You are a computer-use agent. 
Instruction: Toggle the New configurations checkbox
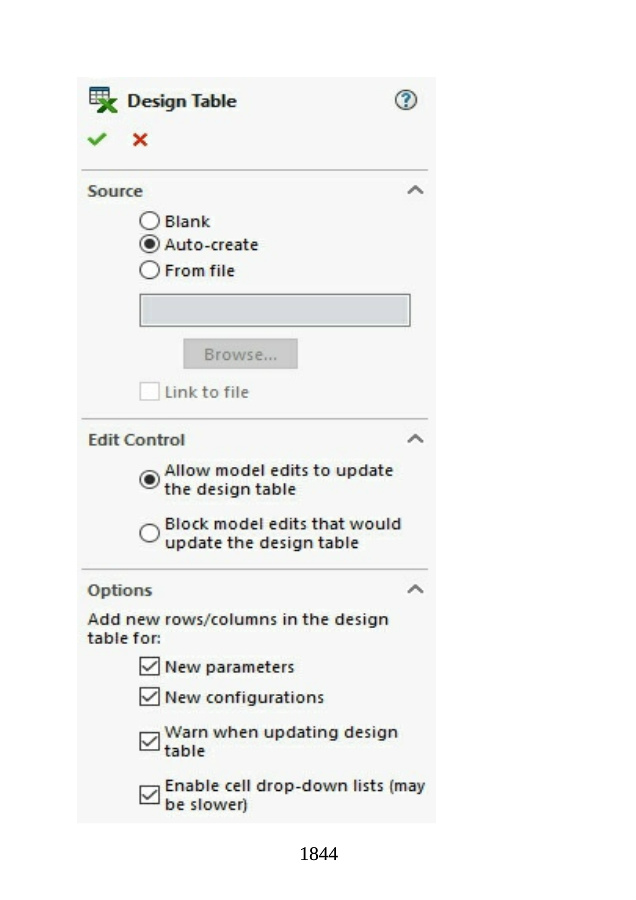(149, 697)
